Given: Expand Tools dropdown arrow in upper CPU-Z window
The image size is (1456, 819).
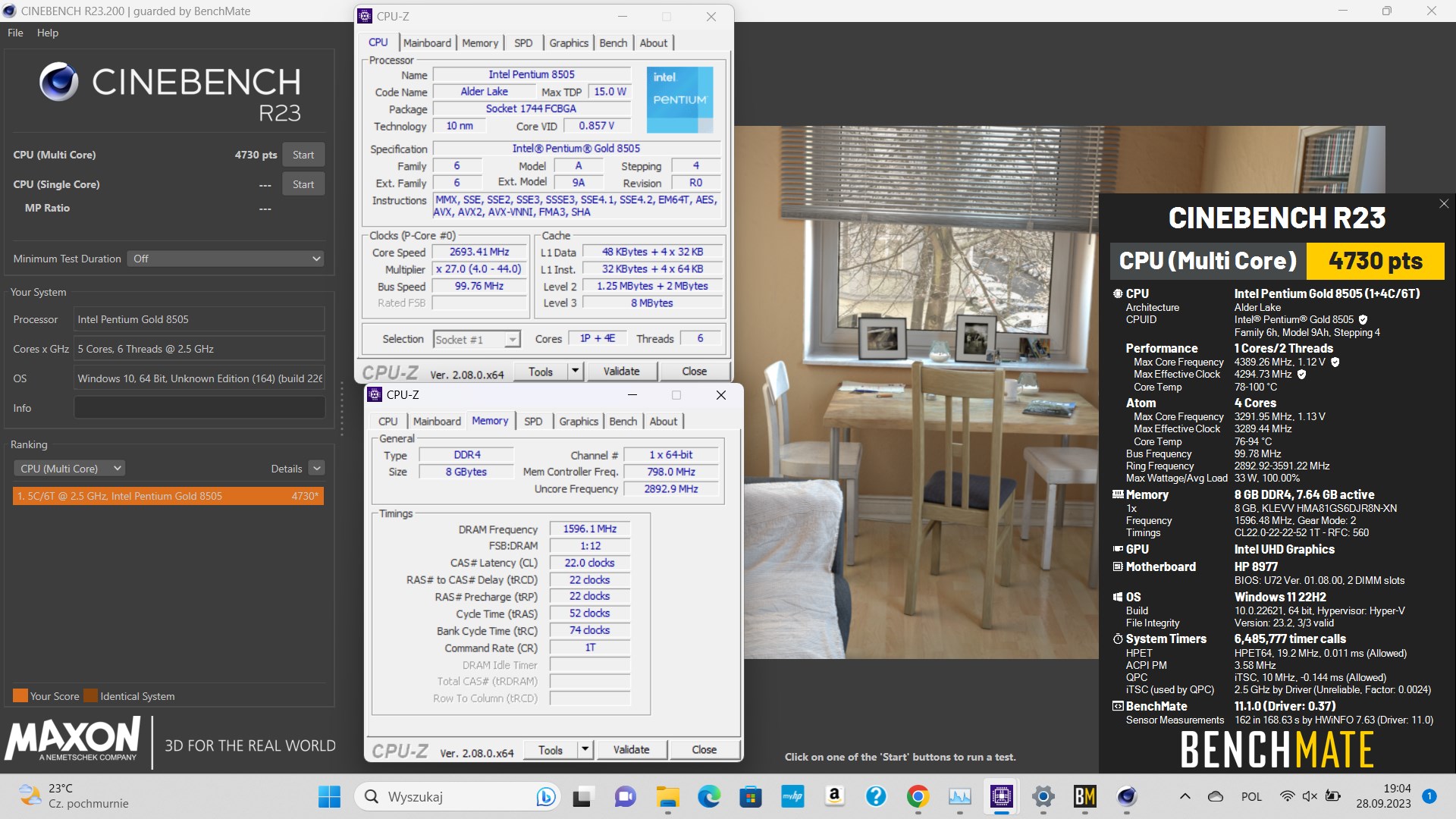Looking at the screenshot, I should [x=576, y=372].
